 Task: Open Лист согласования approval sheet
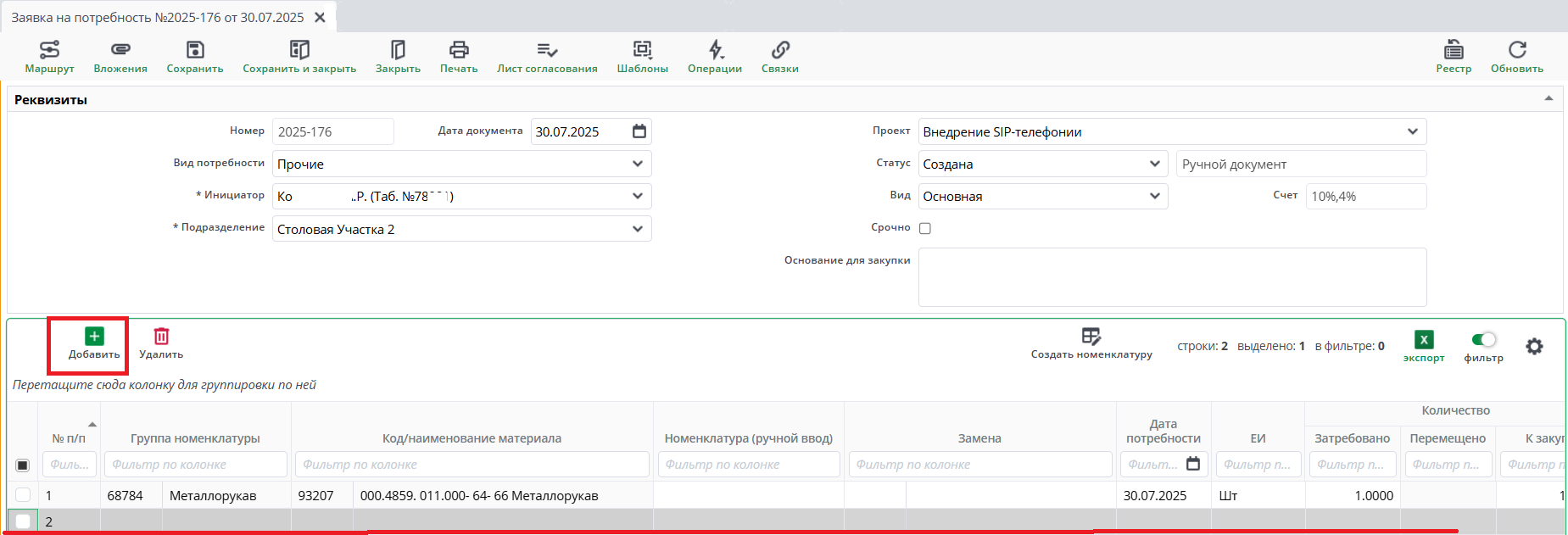point(547,56)
